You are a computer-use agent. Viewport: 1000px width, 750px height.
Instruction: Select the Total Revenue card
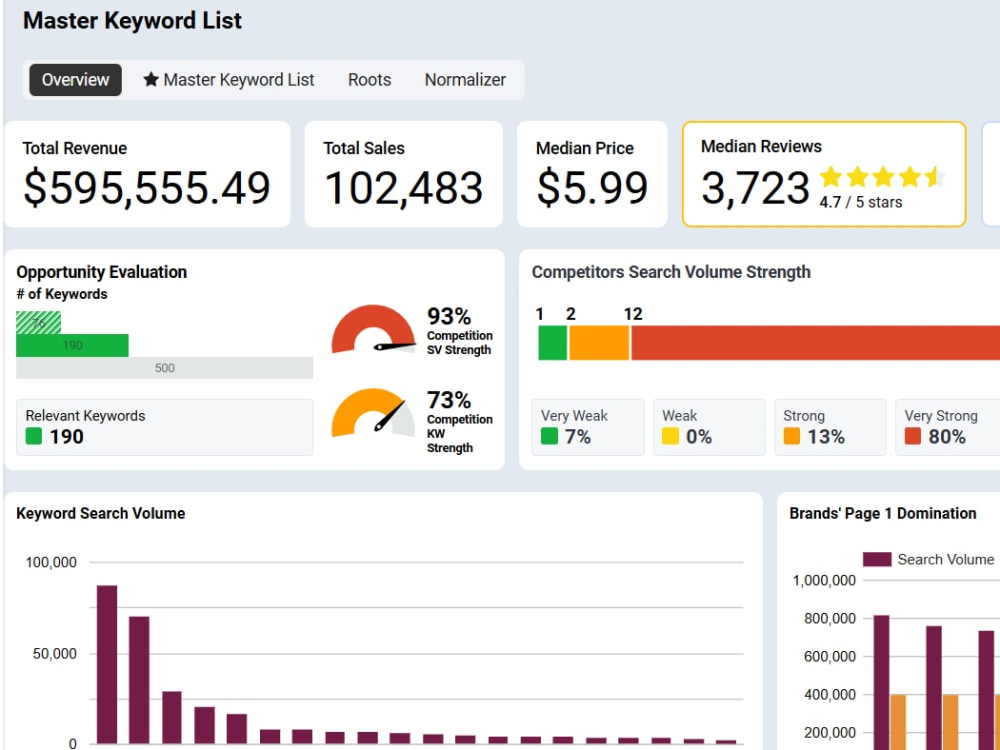(x=147, y=174)
